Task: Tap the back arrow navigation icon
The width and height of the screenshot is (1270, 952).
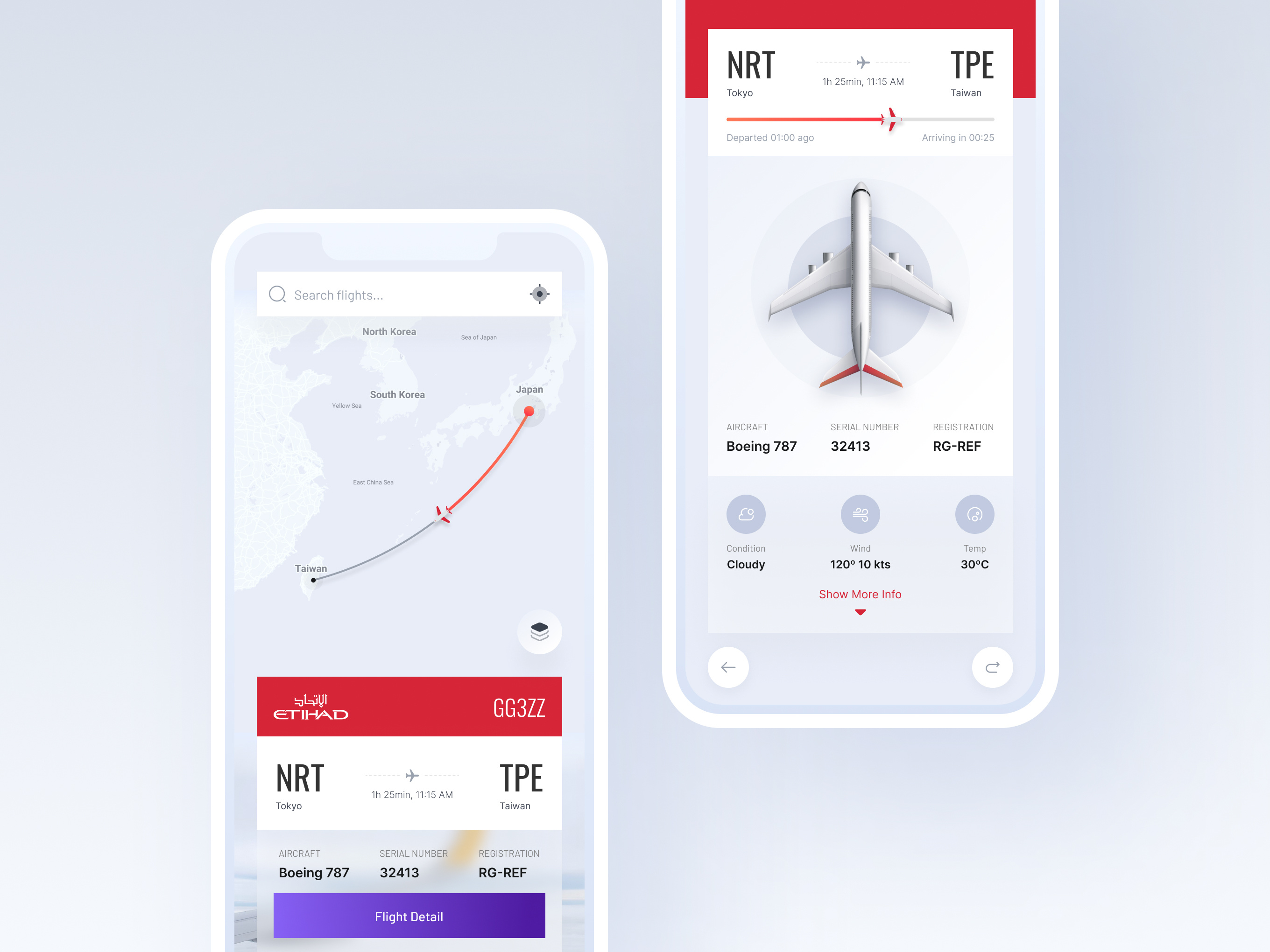Action: (728, 666)
